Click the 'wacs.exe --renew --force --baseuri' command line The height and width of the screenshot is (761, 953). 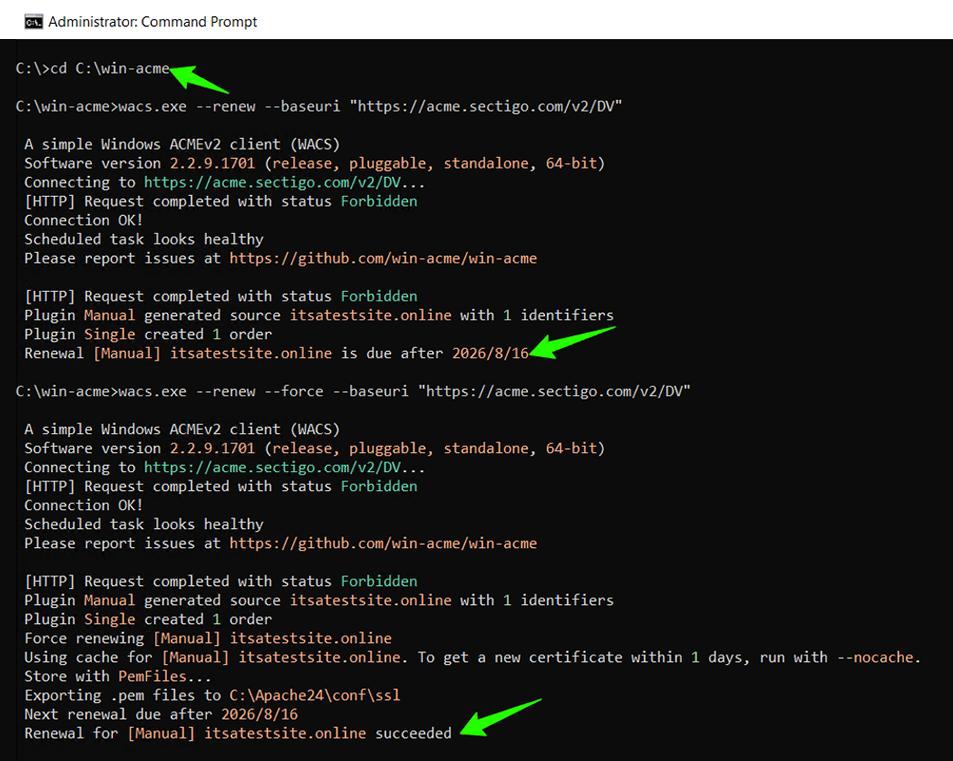(353, 391)
